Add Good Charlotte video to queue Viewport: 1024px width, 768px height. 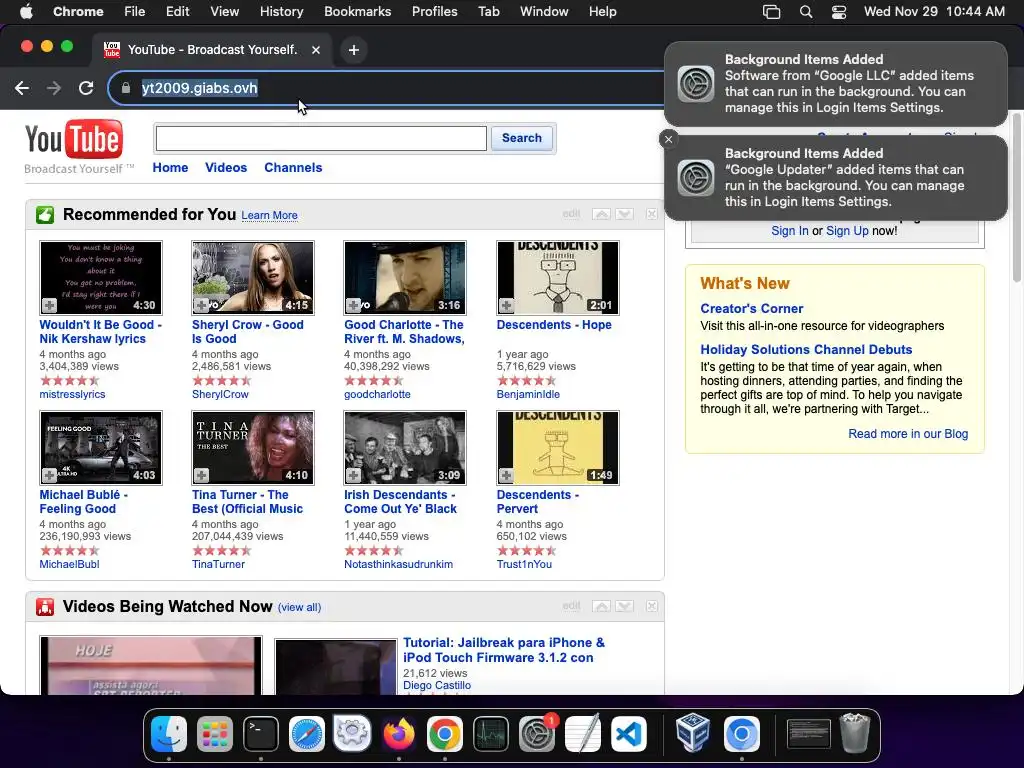click(353, 305)
